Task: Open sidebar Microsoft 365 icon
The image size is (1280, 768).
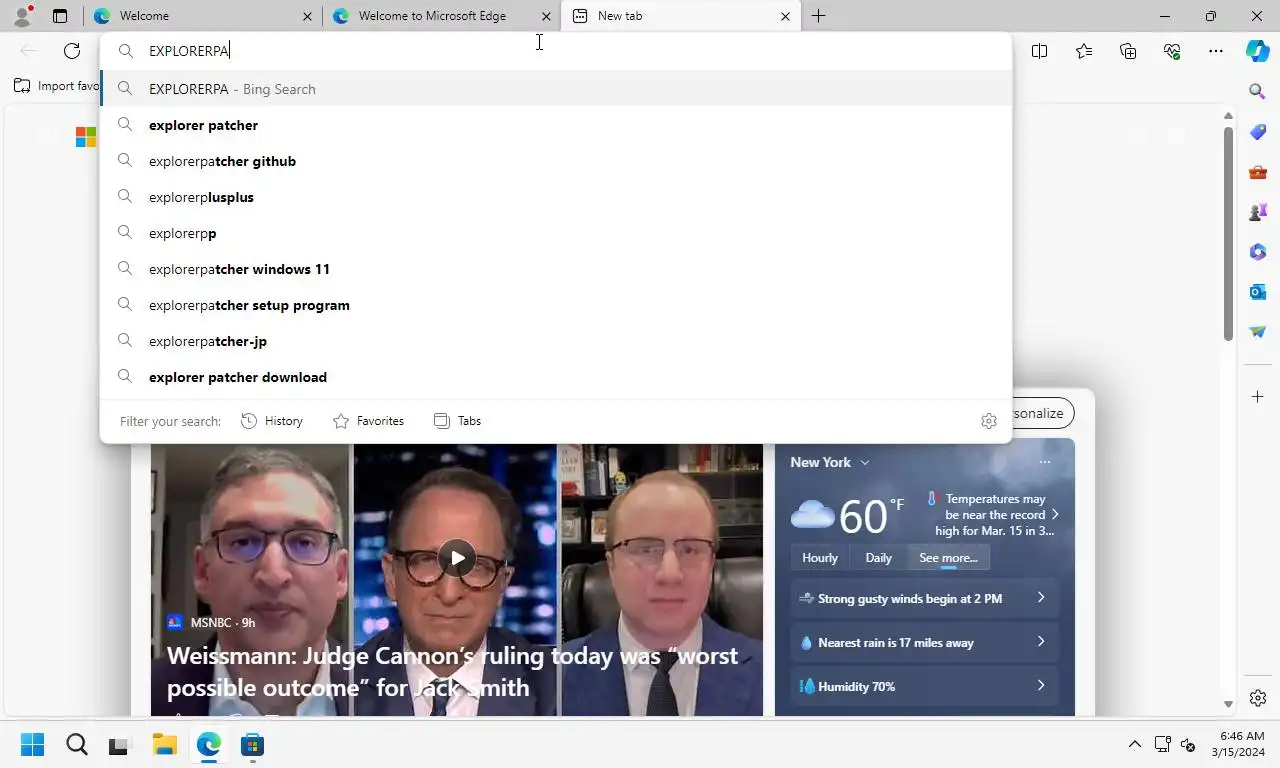Action: [1258, 252]
